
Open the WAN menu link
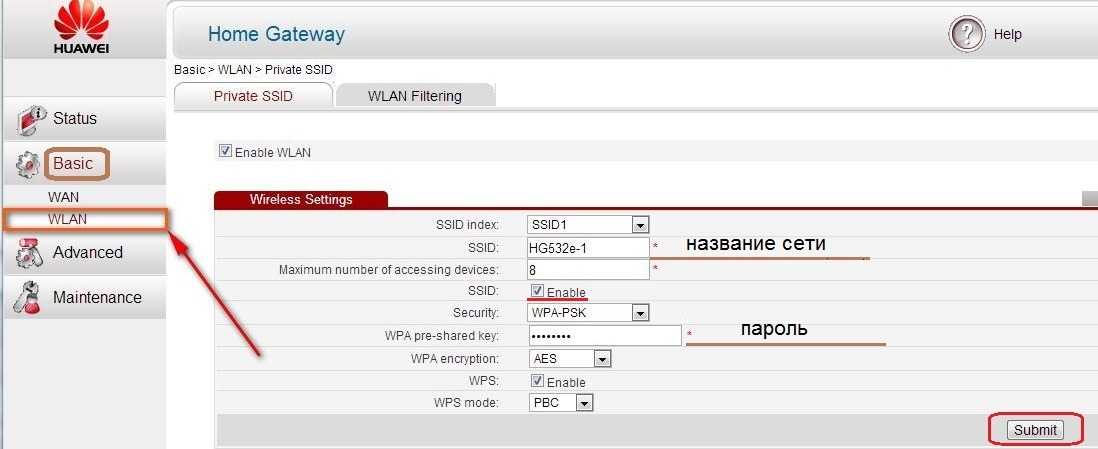pyautogui.click(x=63, y=197)
